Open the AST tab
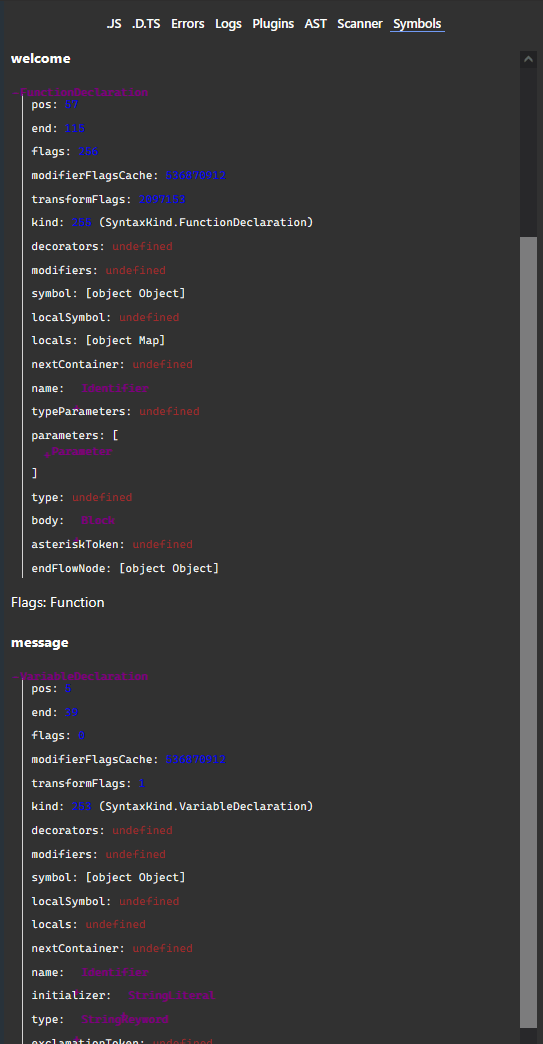 [x=315, y=24]
